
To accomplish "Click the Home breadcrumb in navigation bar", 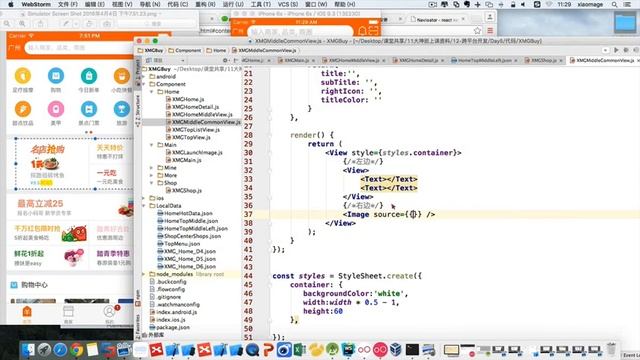I will (216, 51).
